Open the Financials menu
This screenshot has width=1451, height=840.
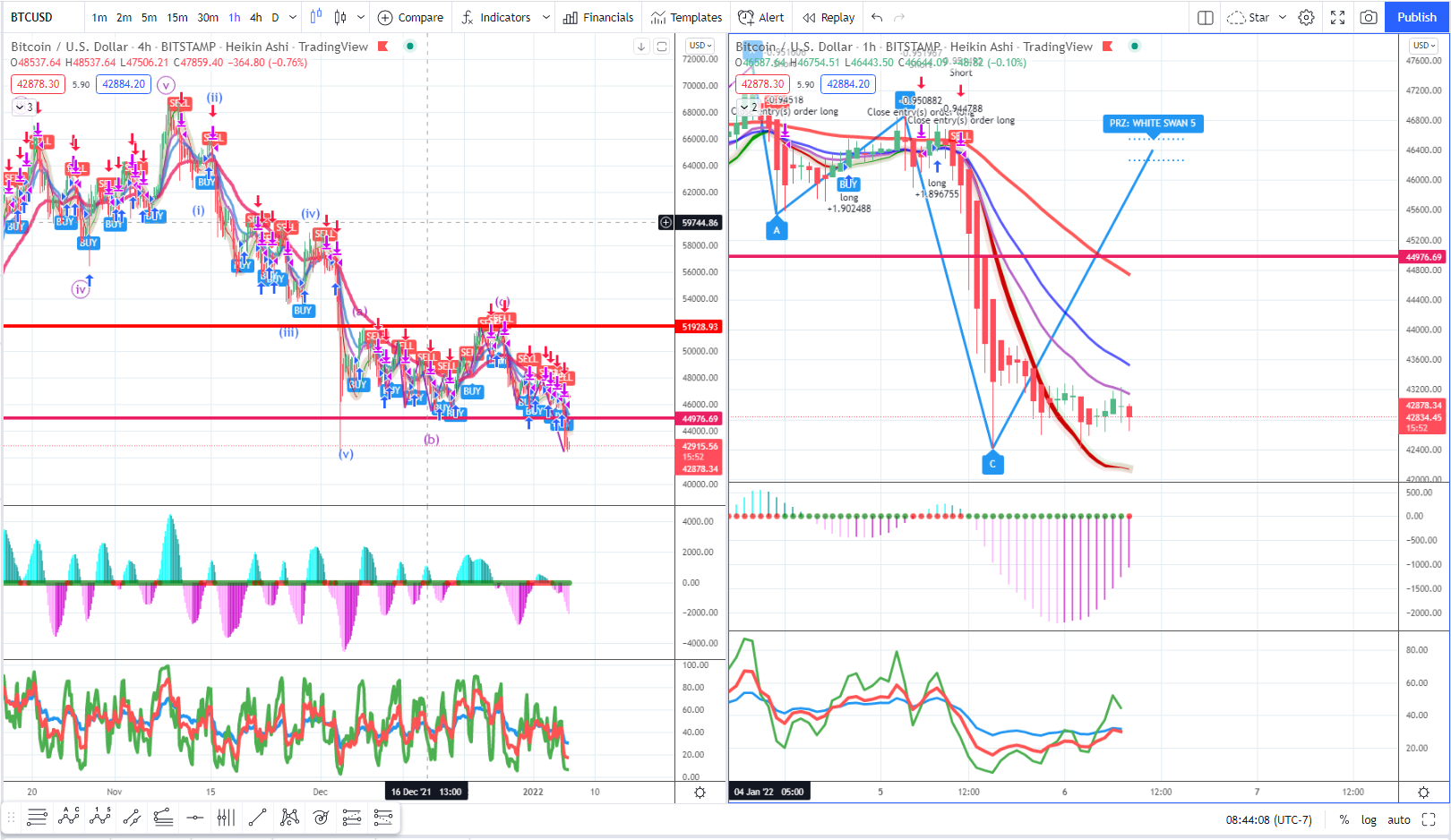(x=598, y=17)
